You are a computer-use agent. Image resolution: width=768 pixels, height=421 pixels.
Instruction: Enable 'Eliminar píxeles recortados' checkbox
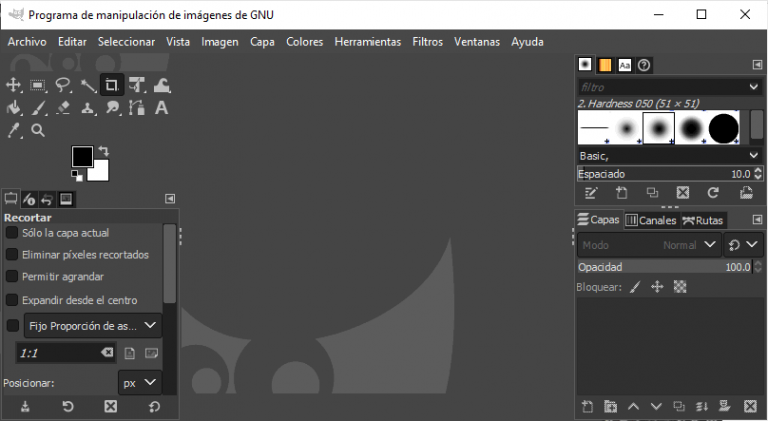pos(12,255)
